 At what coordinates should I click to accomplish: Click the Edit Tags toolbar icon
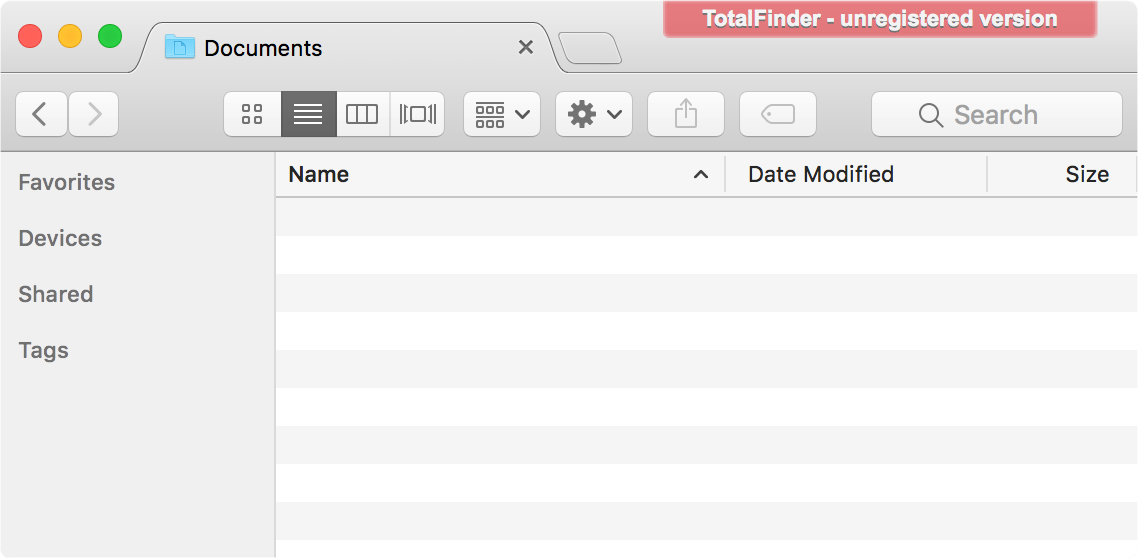[777, 115]
